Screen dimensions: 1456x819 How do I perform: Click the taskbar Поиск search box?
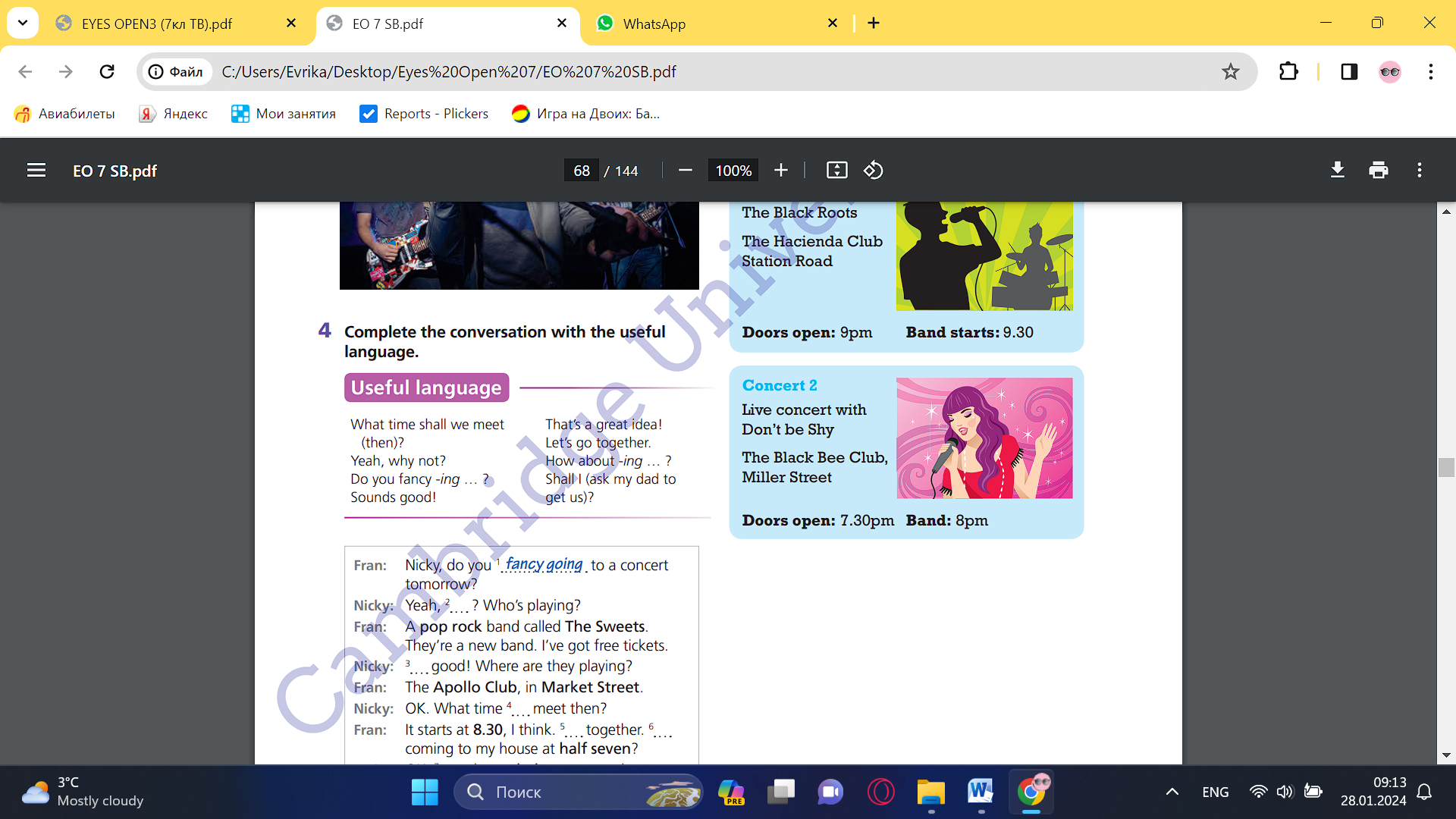(x=579, y=792)
